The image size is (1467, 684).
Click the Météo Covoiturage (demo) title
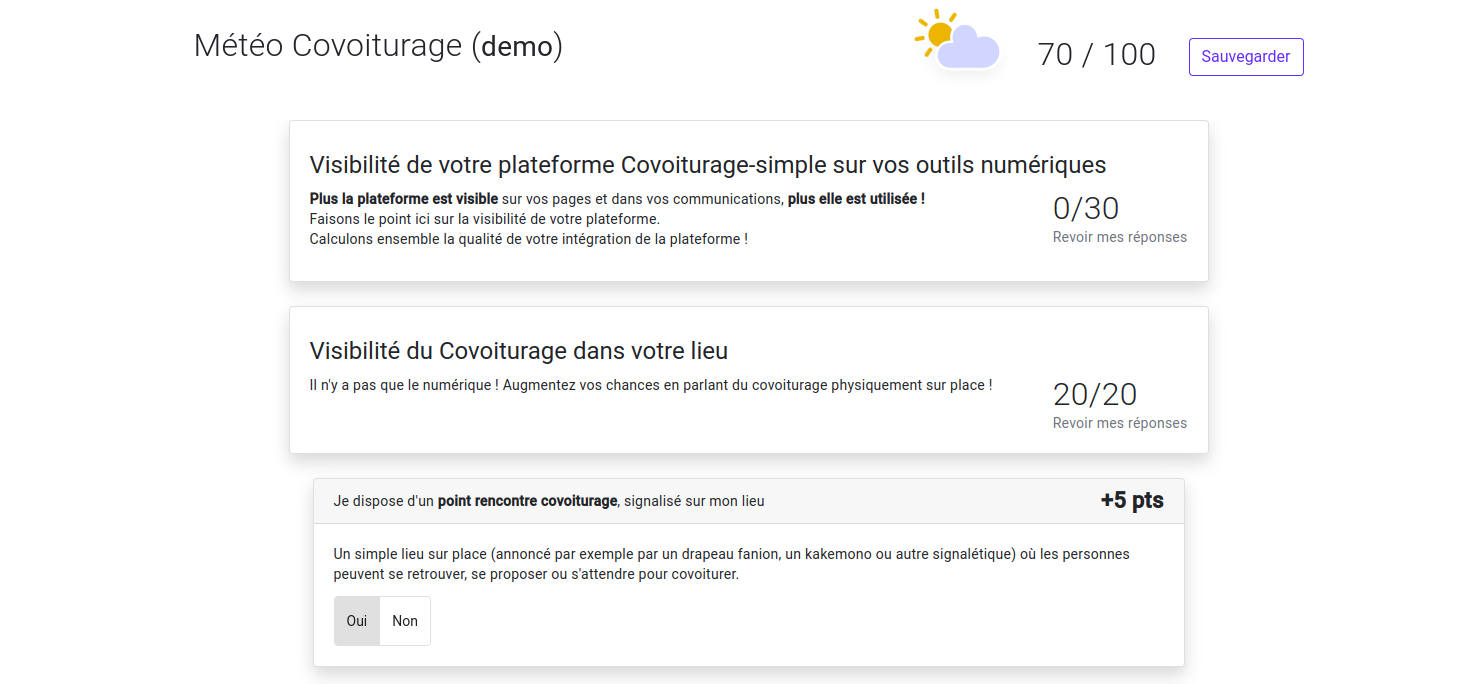click(x=378, y=46)
